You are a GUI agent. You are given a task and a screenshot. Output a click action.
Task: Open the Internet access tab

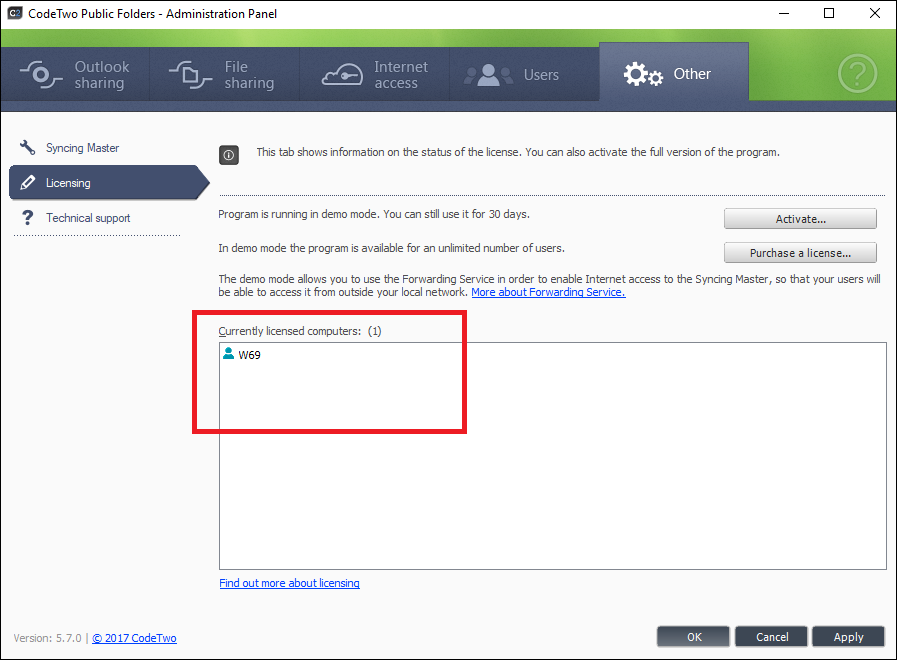coord(375,74)
